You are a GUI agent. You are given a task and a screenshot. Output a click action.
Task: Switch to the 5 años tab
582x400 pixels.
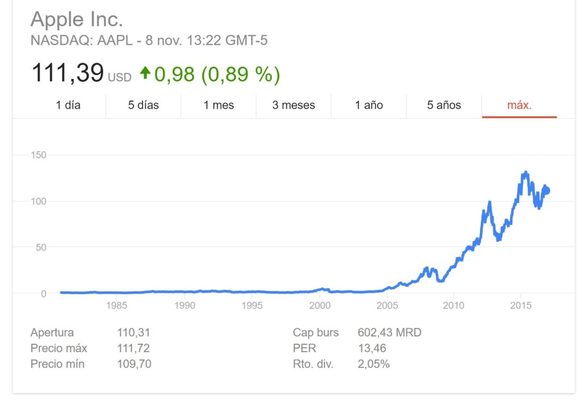444,105
